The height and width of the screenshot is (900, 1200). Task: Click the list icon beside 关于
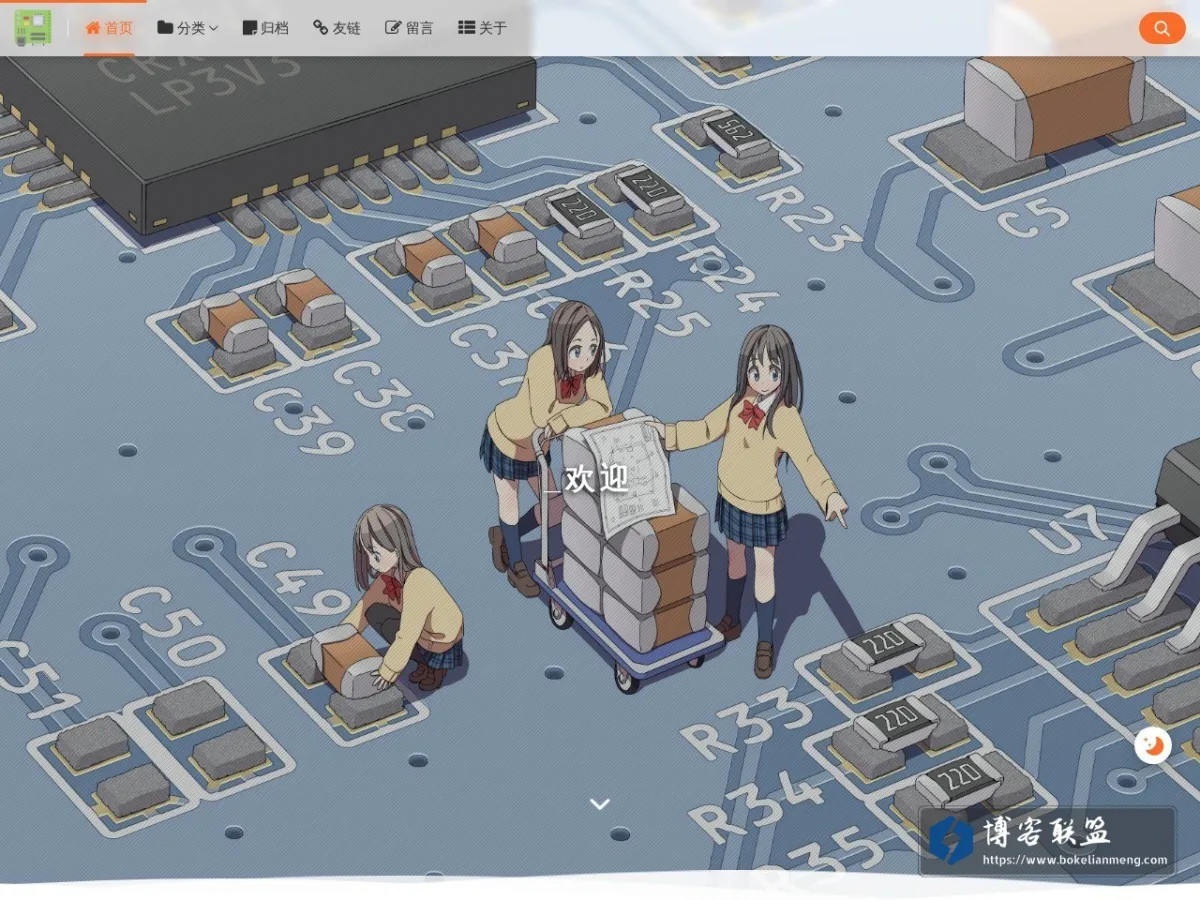[x=466, y=28]
